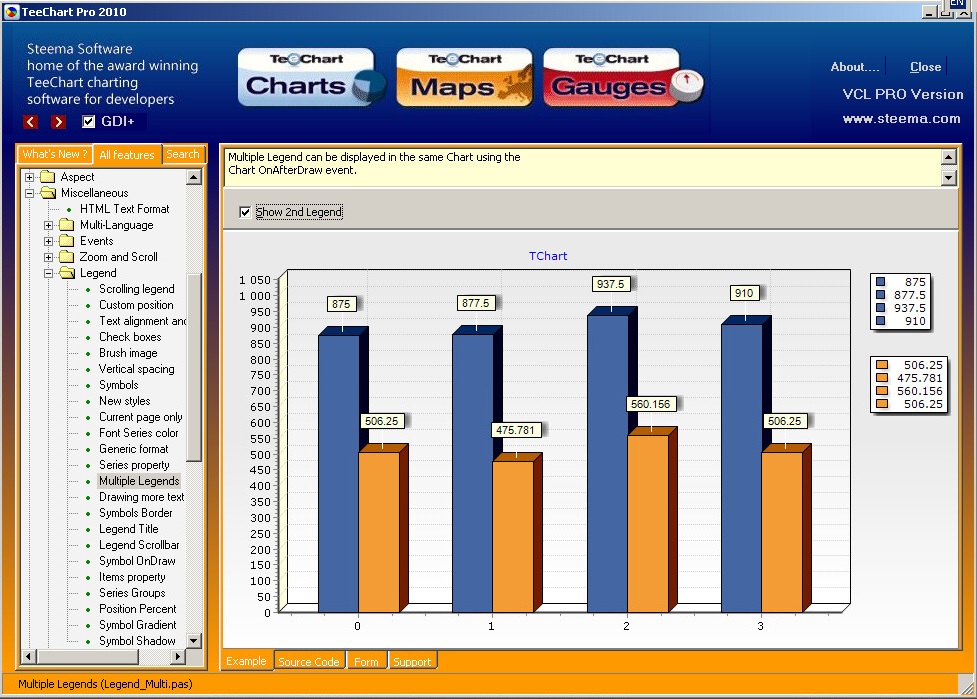Go to previous demo with red left arrow
The width and height of the screenshot is (977, 699).
[x=31, y=121]
